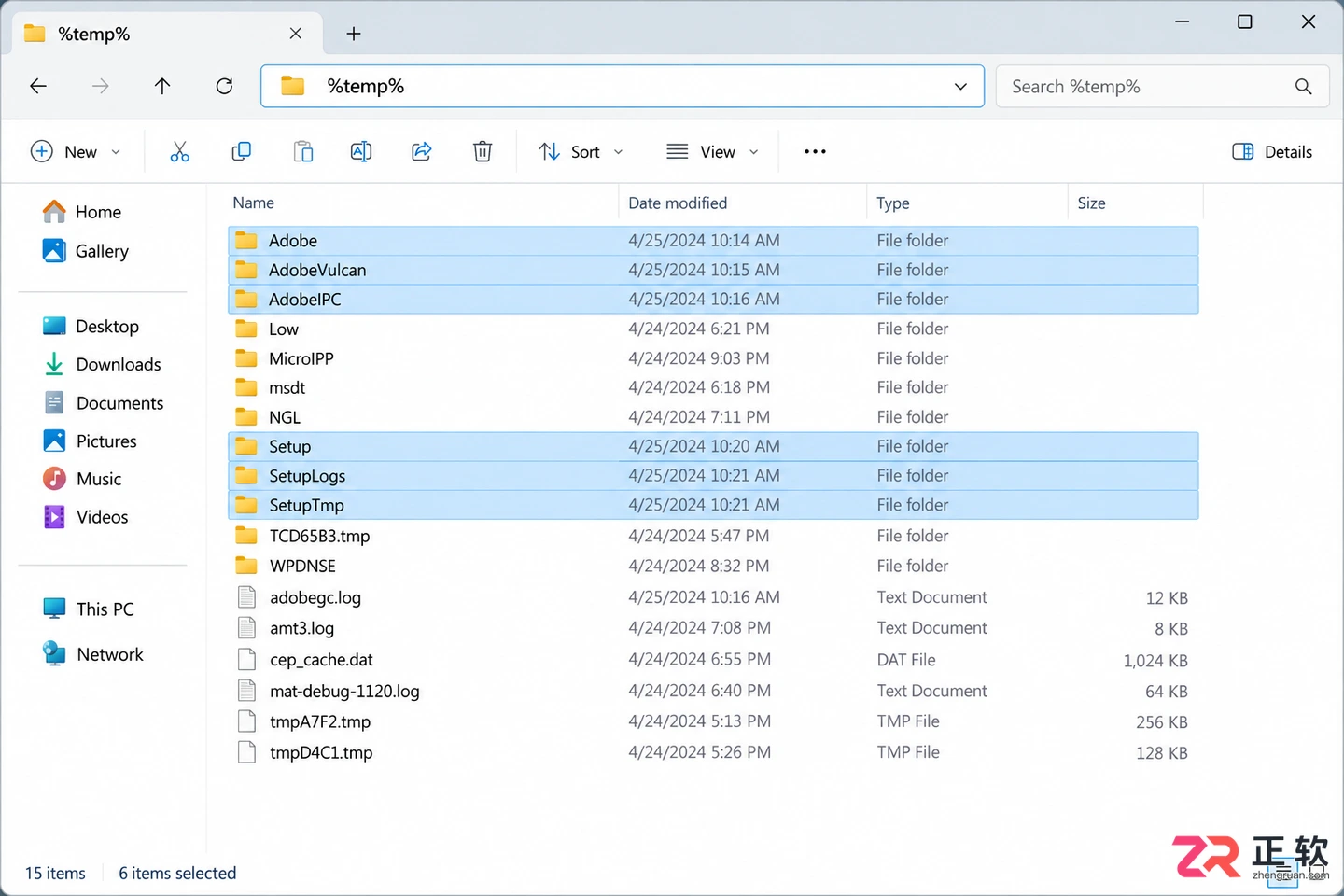The height and width of the screenshot is (896, 1344).
Task: Sort by the Size column header
Action: point(1091,203)
